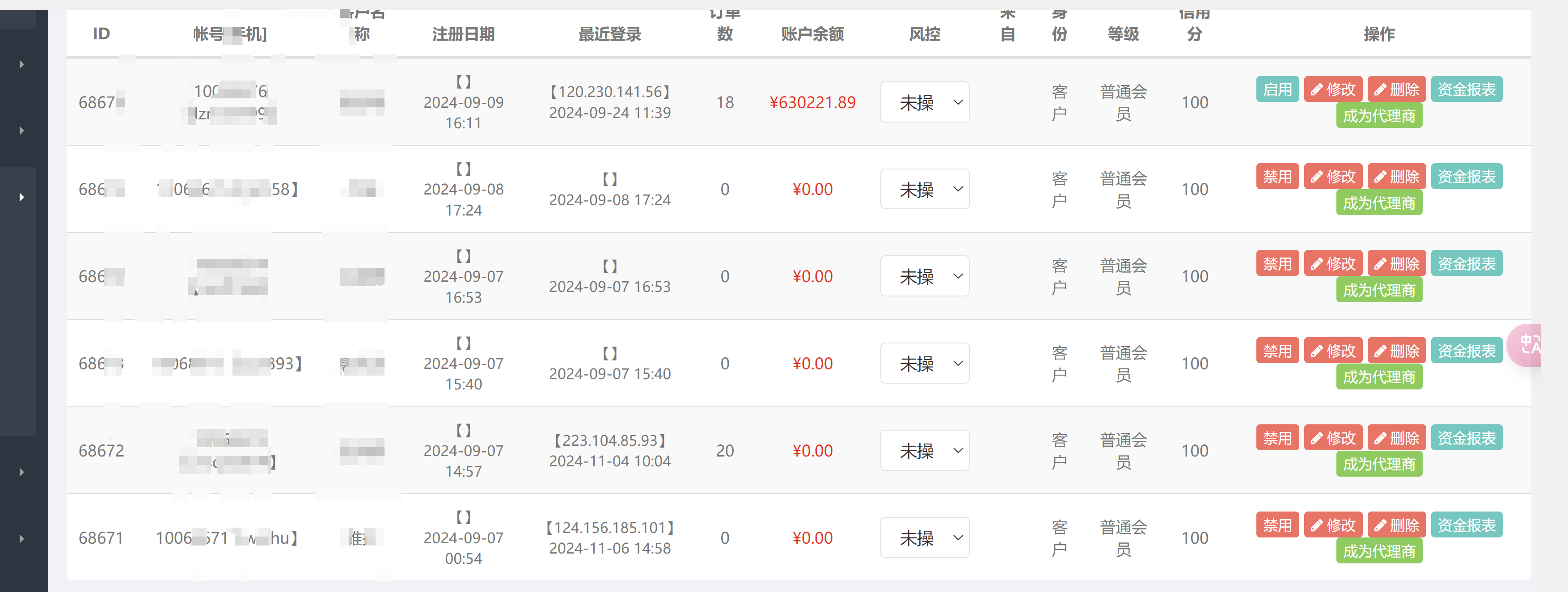Disable user 68672 with 禁用 button
Viewport: 1568px width, 592px height.
1277,437
